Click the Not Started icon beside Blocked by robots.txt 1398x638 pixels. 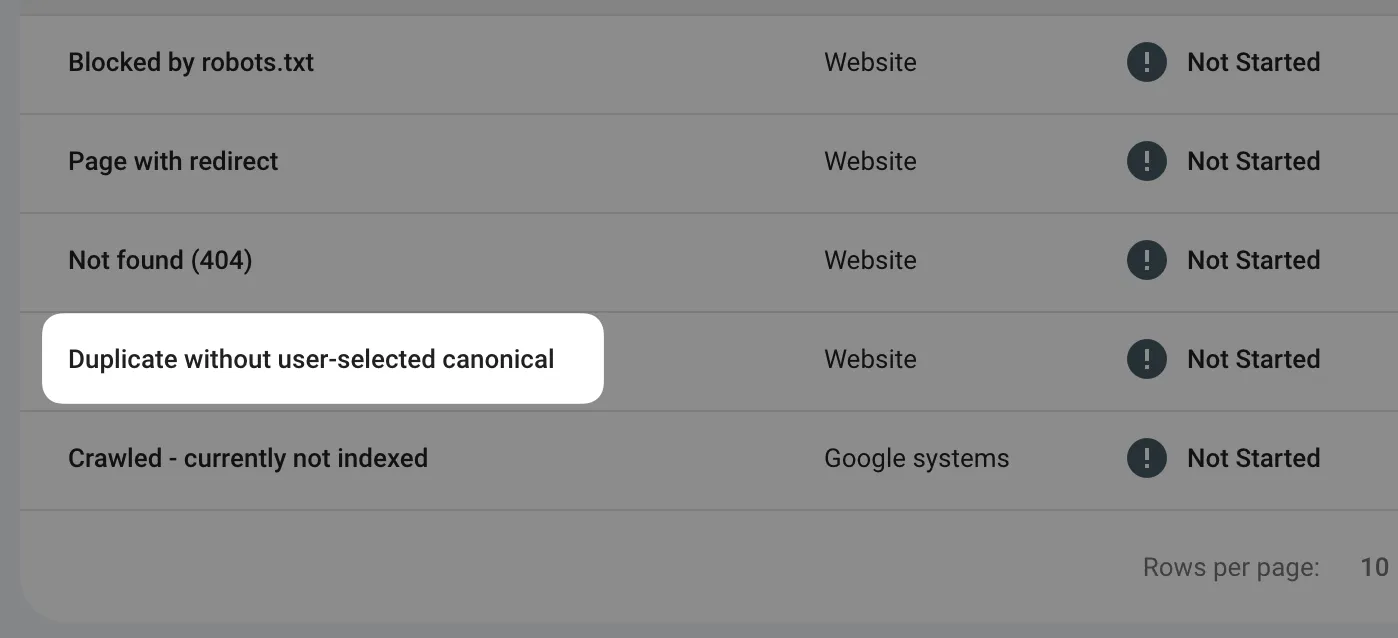click(1146, 62)
